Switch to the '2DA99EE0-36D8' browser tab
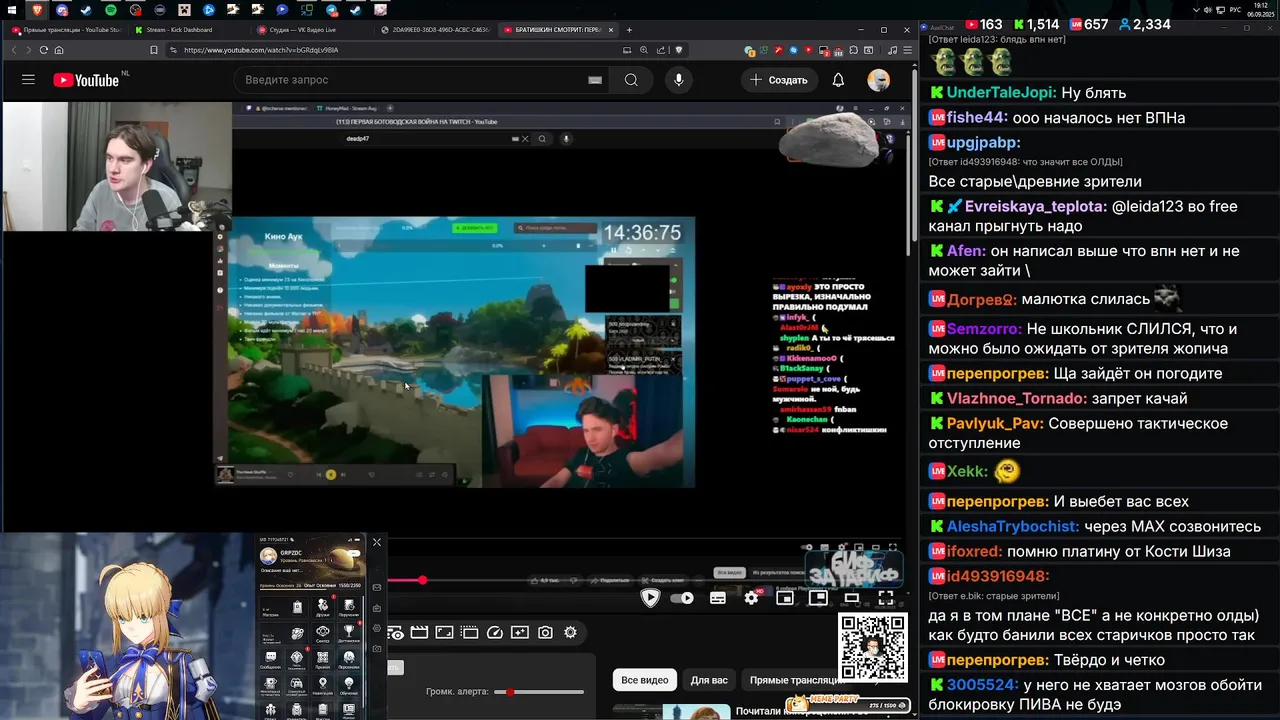Viewport: 1280px width, 720px height. point(435,30)
